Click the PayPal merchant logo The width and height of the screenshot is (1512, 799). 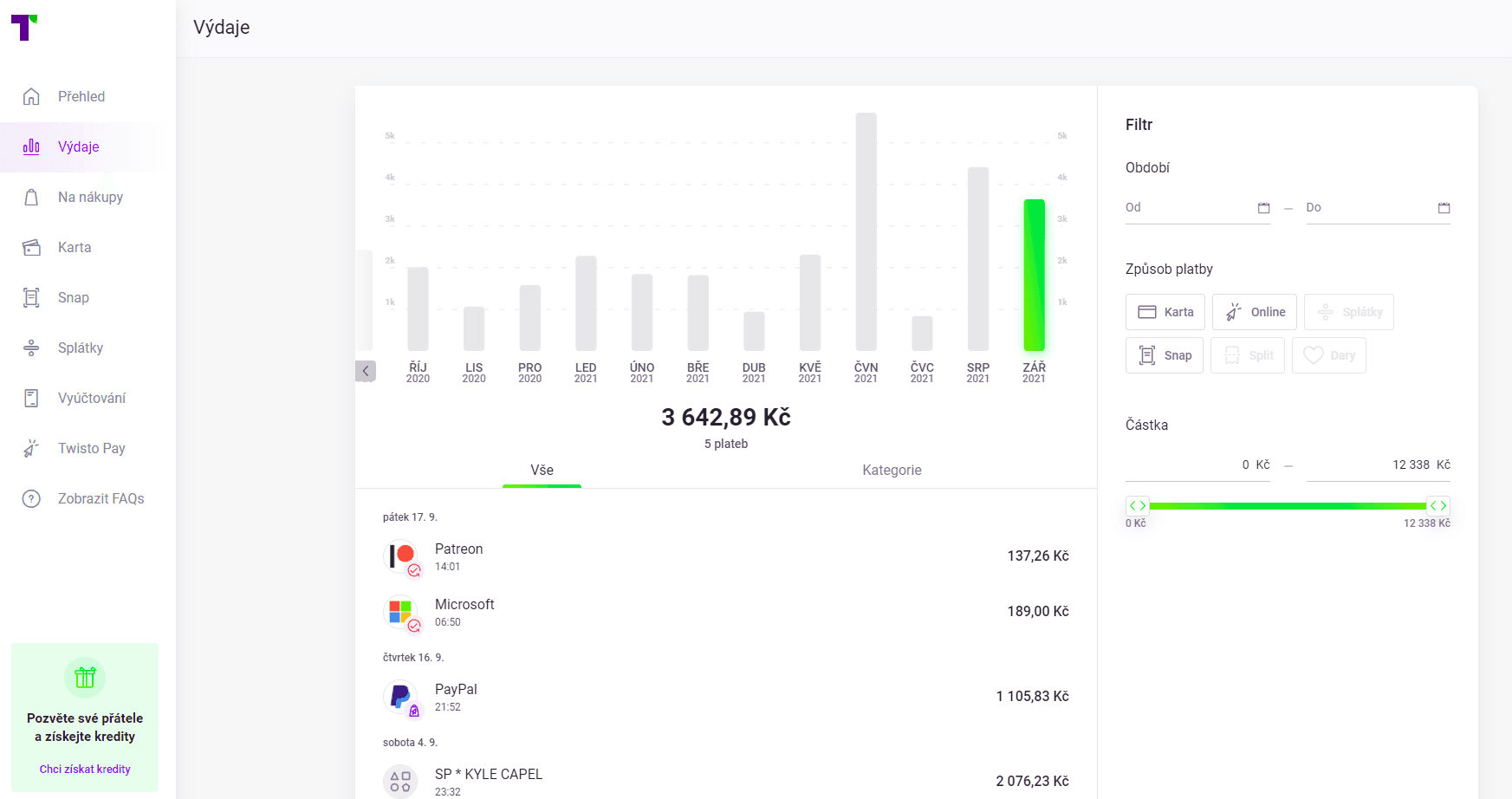tap(401, 697)
